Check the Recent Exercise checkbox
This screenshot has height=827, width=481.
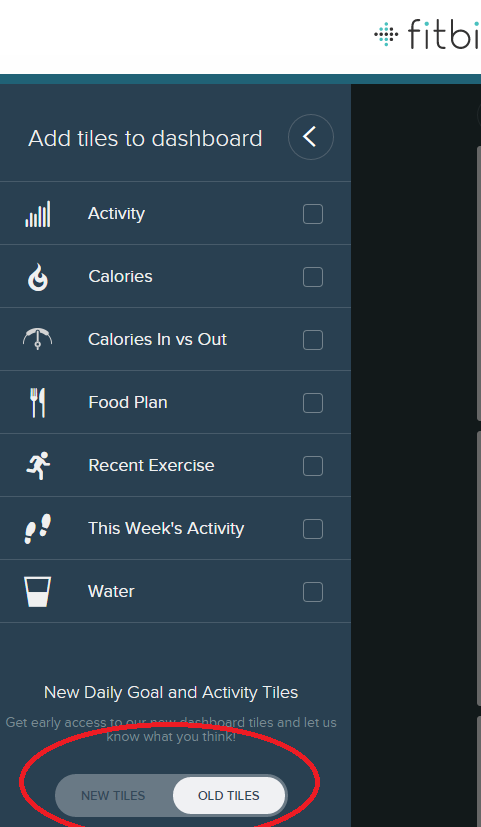point(313,466)
